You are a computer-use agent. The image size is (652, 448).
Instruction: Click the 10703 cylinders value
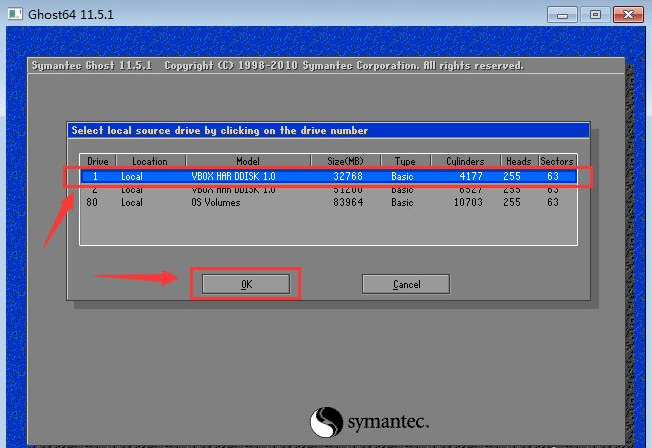(x=468, y=203)
